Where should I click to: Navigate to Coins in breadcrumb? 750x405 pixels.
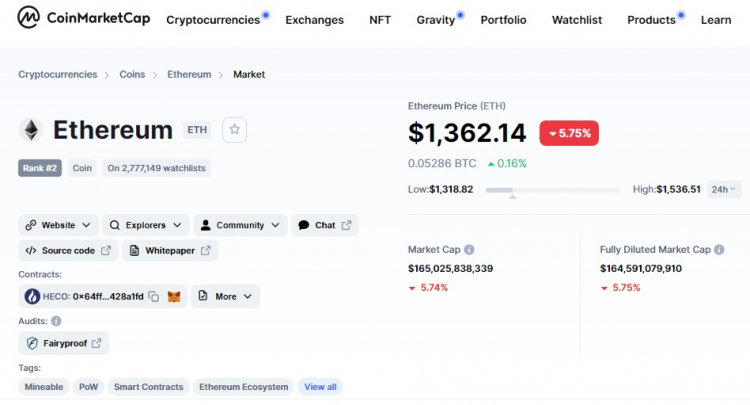pyautogui.click(x=132, y=74)
